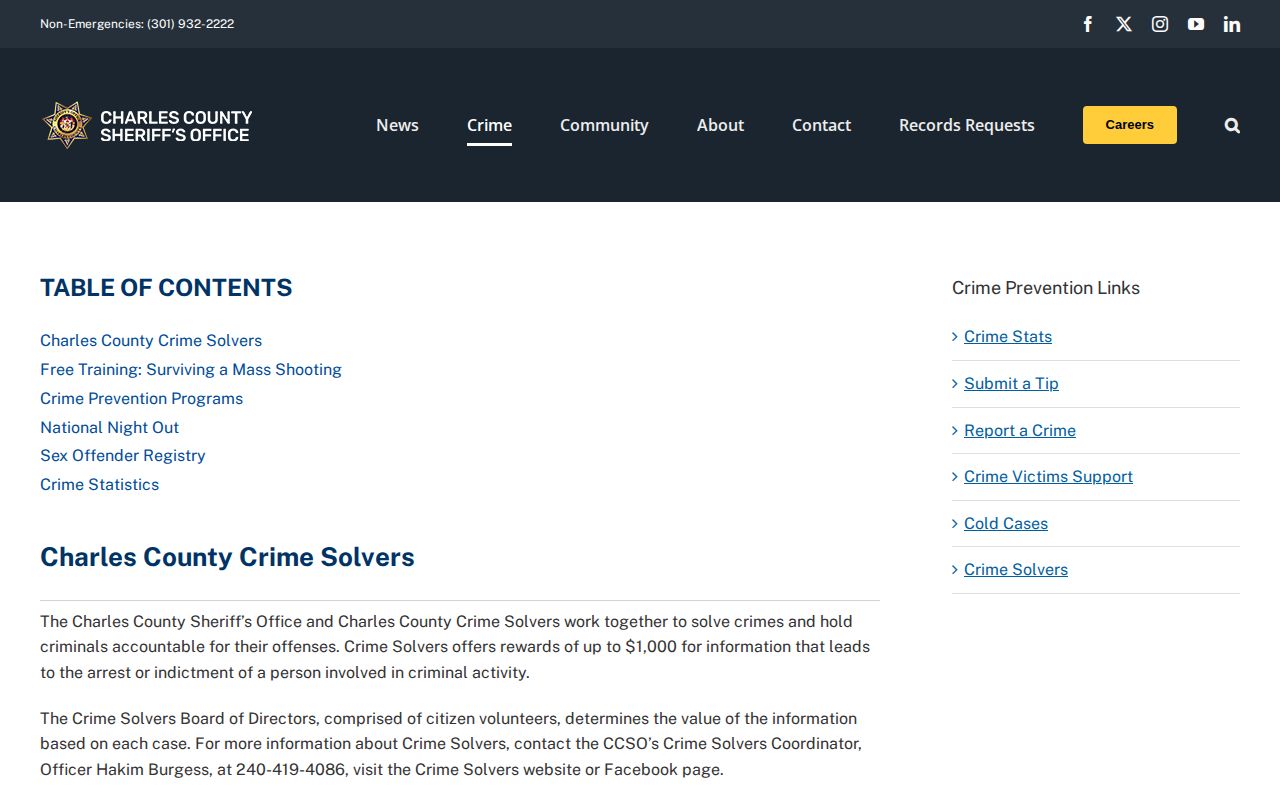The height and width of the screenshot is (800, 1280).
Task: Open the YouTube social icon
Action: [x=1196, y=24]
